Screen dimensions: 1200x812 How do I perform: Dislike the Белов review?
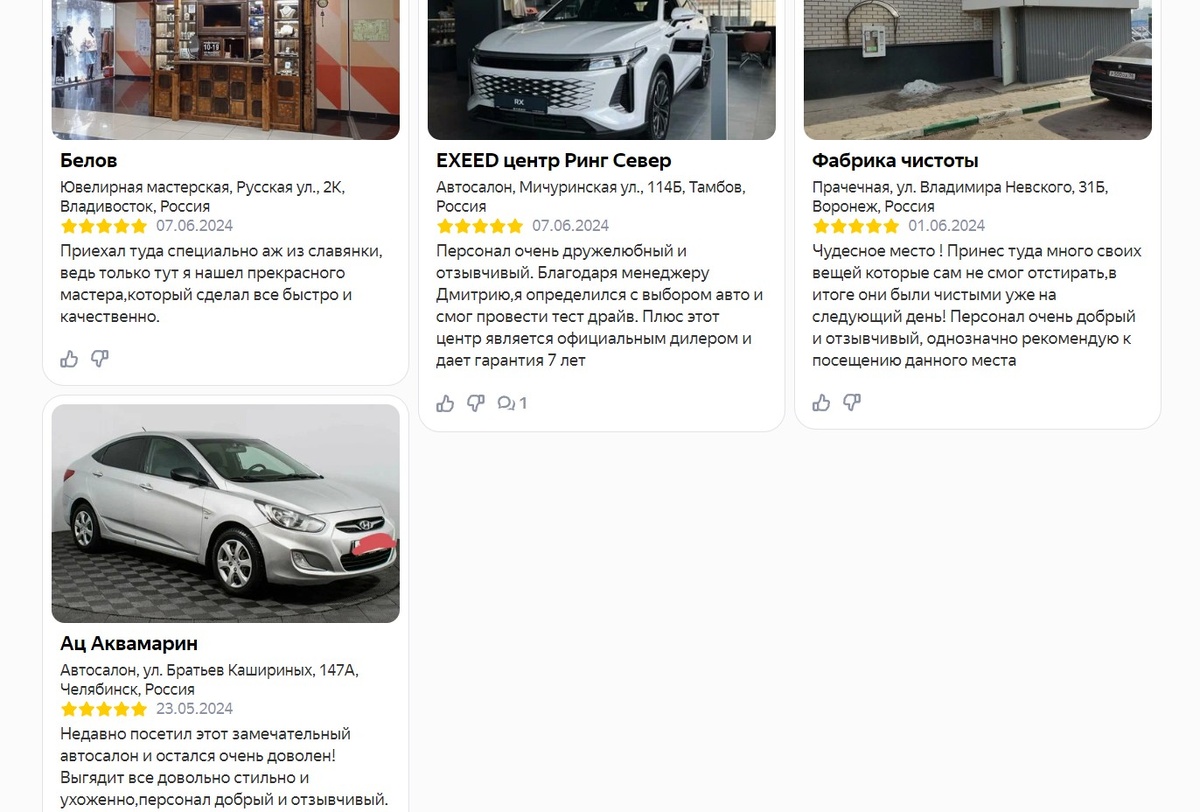coord(100,359)
